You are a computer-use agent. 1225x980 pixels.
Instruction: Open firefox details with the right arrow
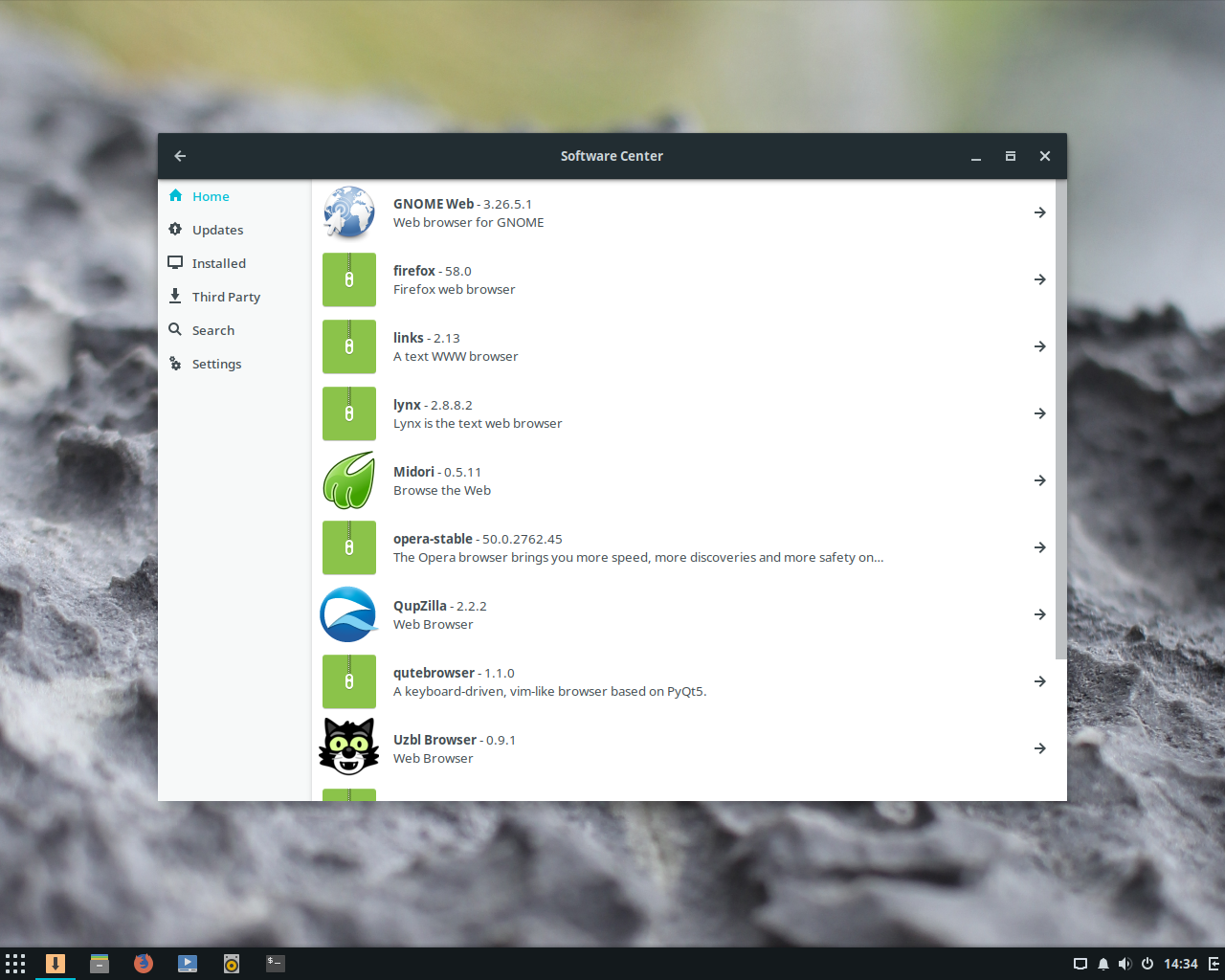point(1039,279)
